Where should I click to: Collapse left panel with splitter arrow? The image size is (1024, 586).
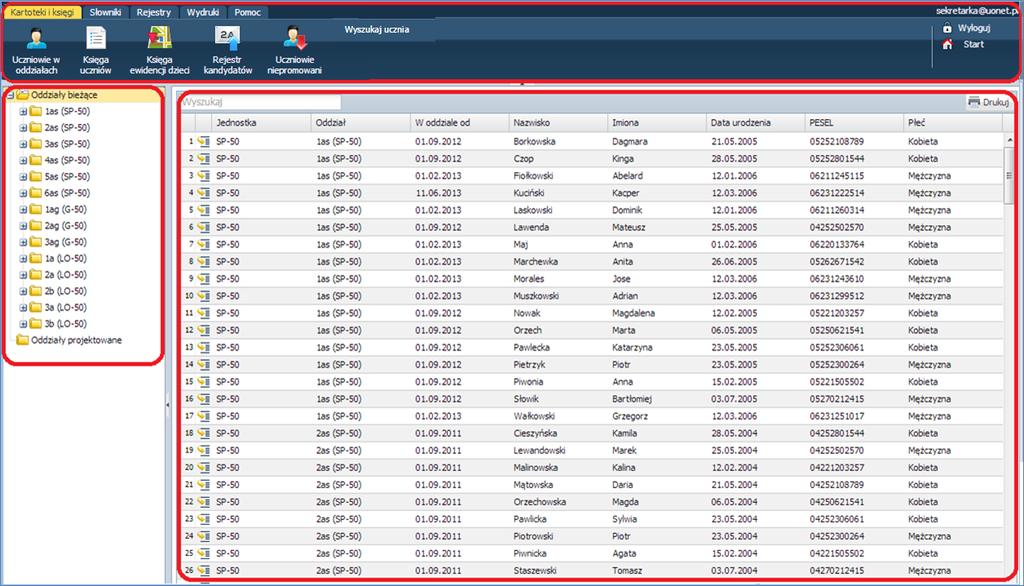pyautogui.click(x=168, y=405)
